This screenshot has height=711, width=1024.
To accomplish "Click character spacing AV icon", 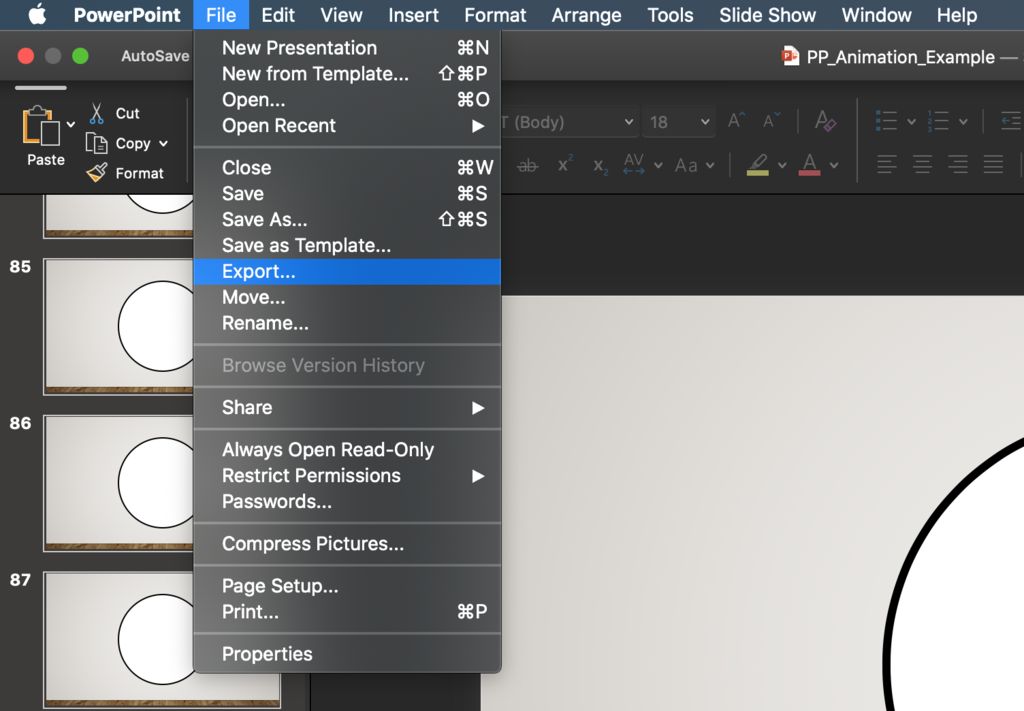I will tap(633, 164).
